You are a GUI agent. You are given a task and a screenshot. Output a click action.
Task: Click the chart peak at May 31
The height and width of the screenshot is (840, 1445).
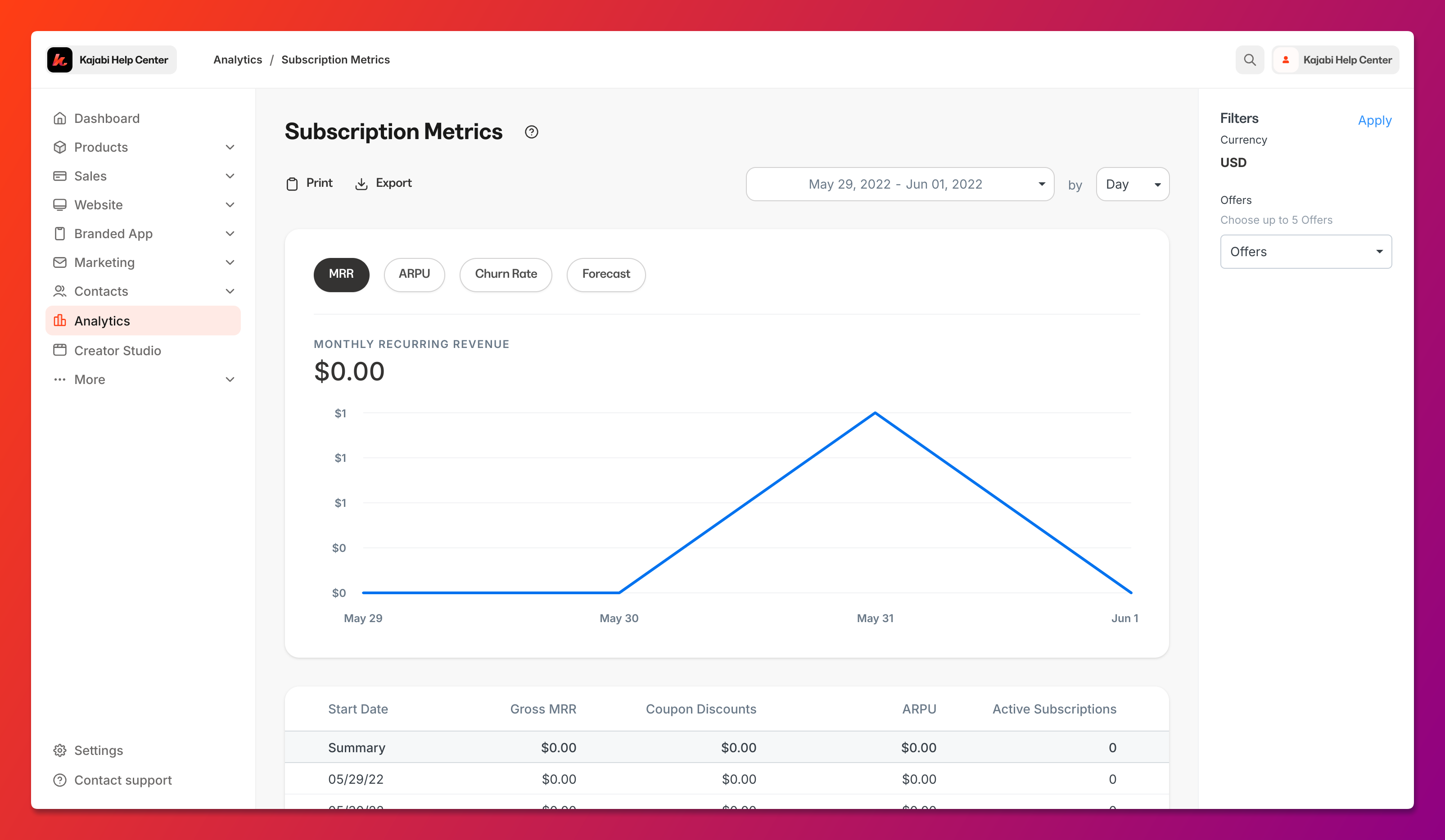coord(875,413)
